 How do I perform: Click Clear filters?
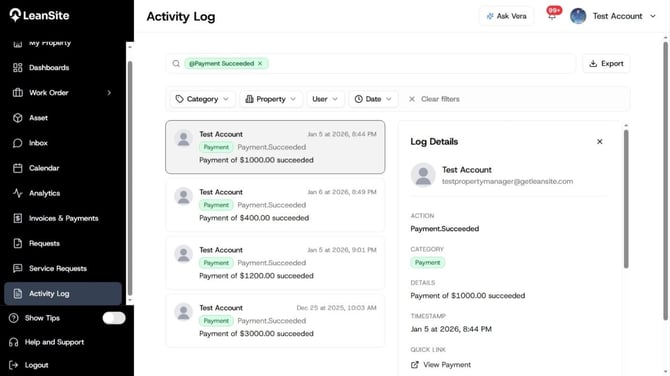pos(434,99)
